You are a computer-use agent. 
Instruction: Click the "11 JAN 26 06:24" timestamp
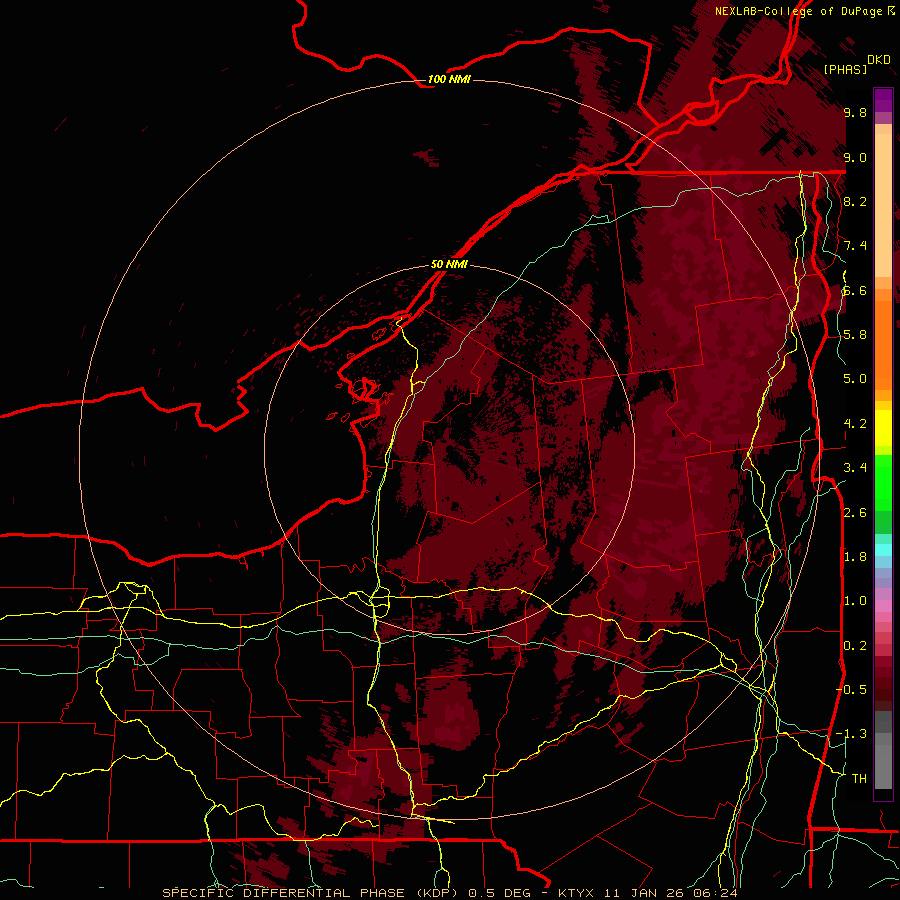click(x=670, y=893)
